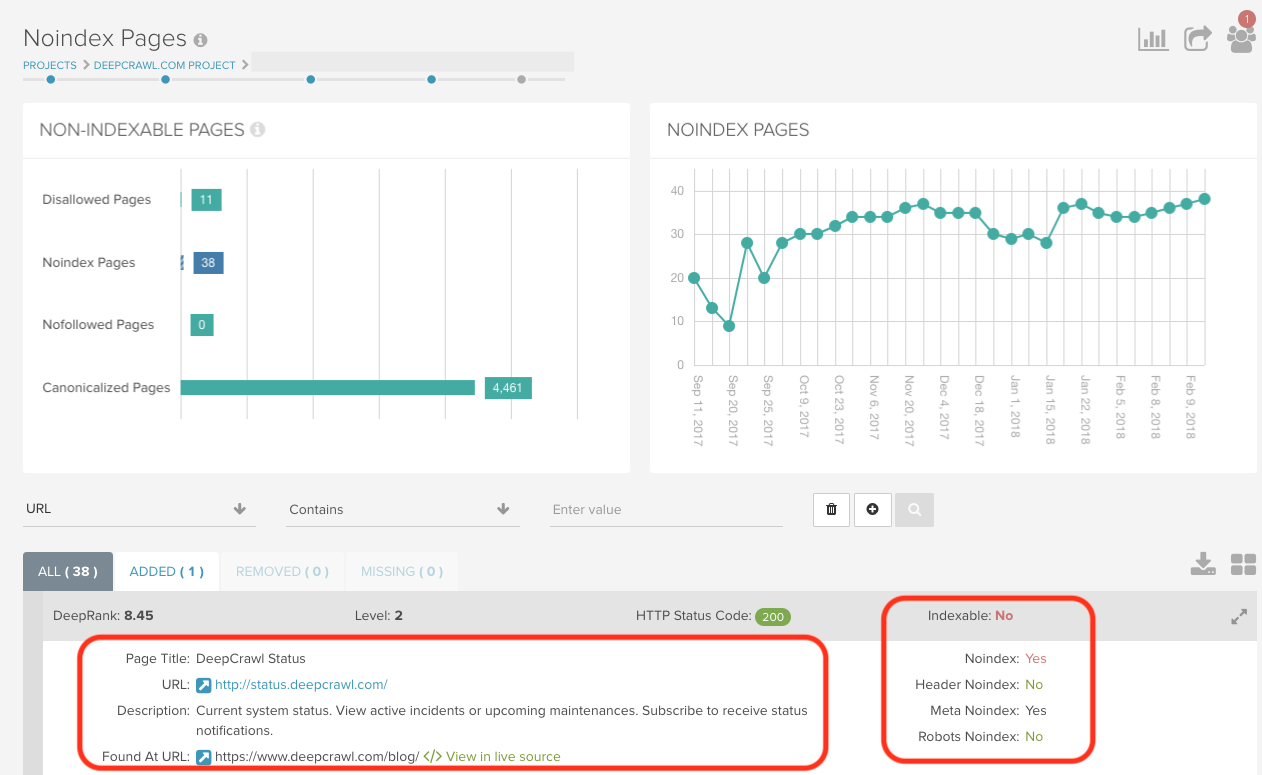The image size is (1262, 775).
Task: Open the bar chart reports icon
Action: [1153, 39]
